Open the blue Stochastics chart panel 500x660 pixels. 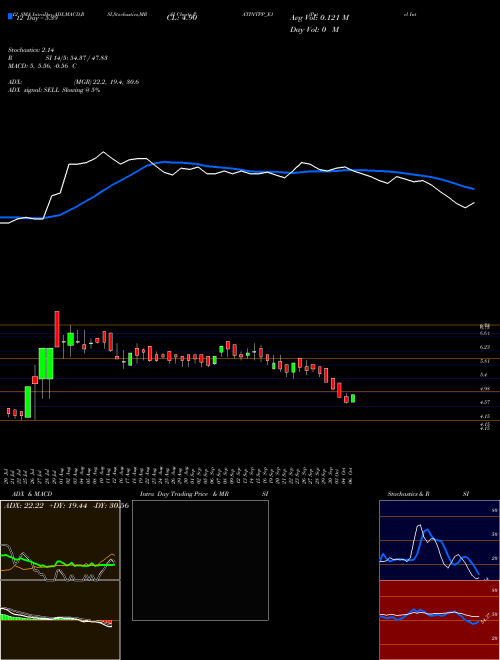tap(439, 540)
